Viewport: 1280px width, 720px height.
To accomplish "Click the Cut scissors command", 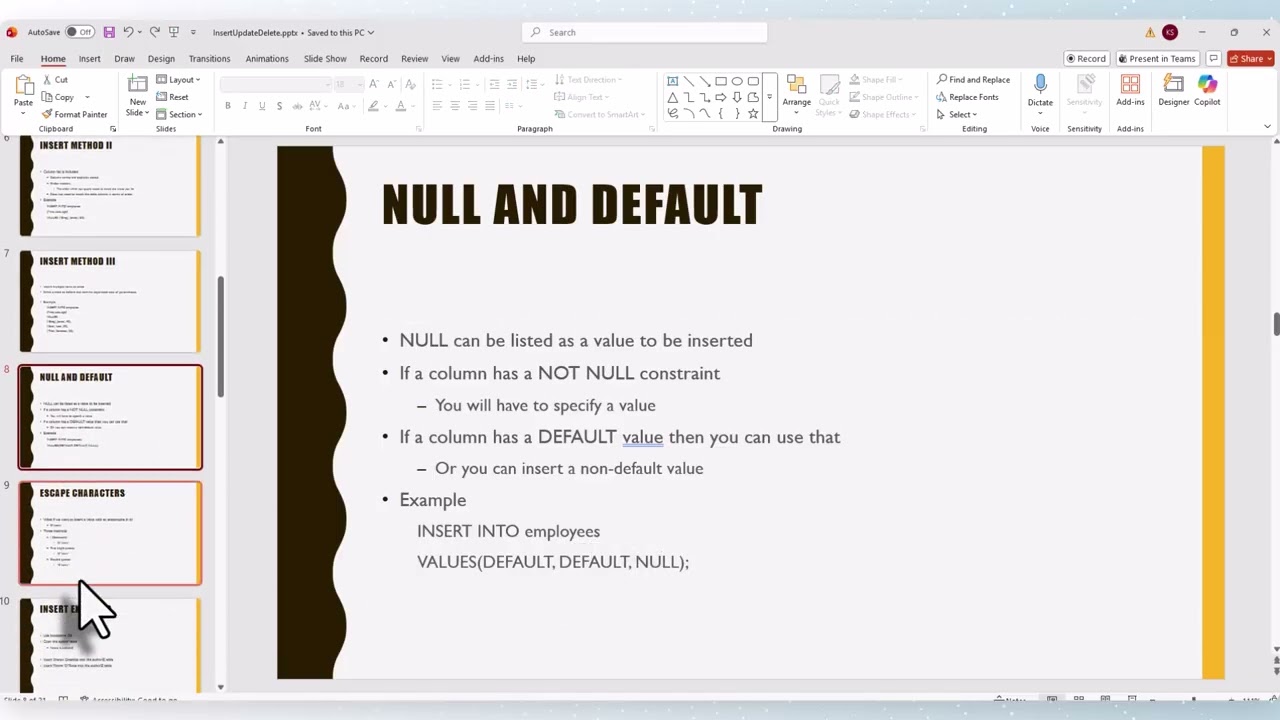I will (x=56, y=80).
